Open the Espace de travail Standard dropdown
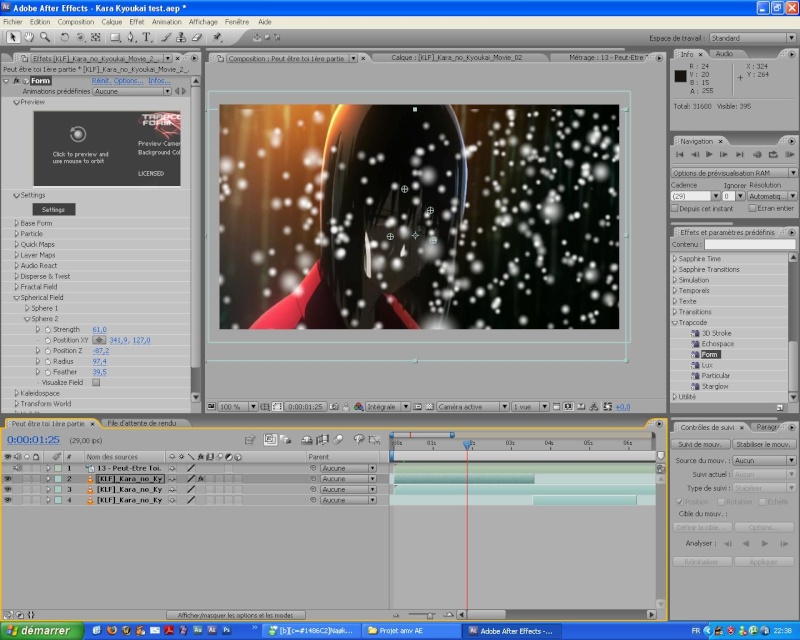Image resolution: width=800 pixels, height=640 pixels. 752,38
